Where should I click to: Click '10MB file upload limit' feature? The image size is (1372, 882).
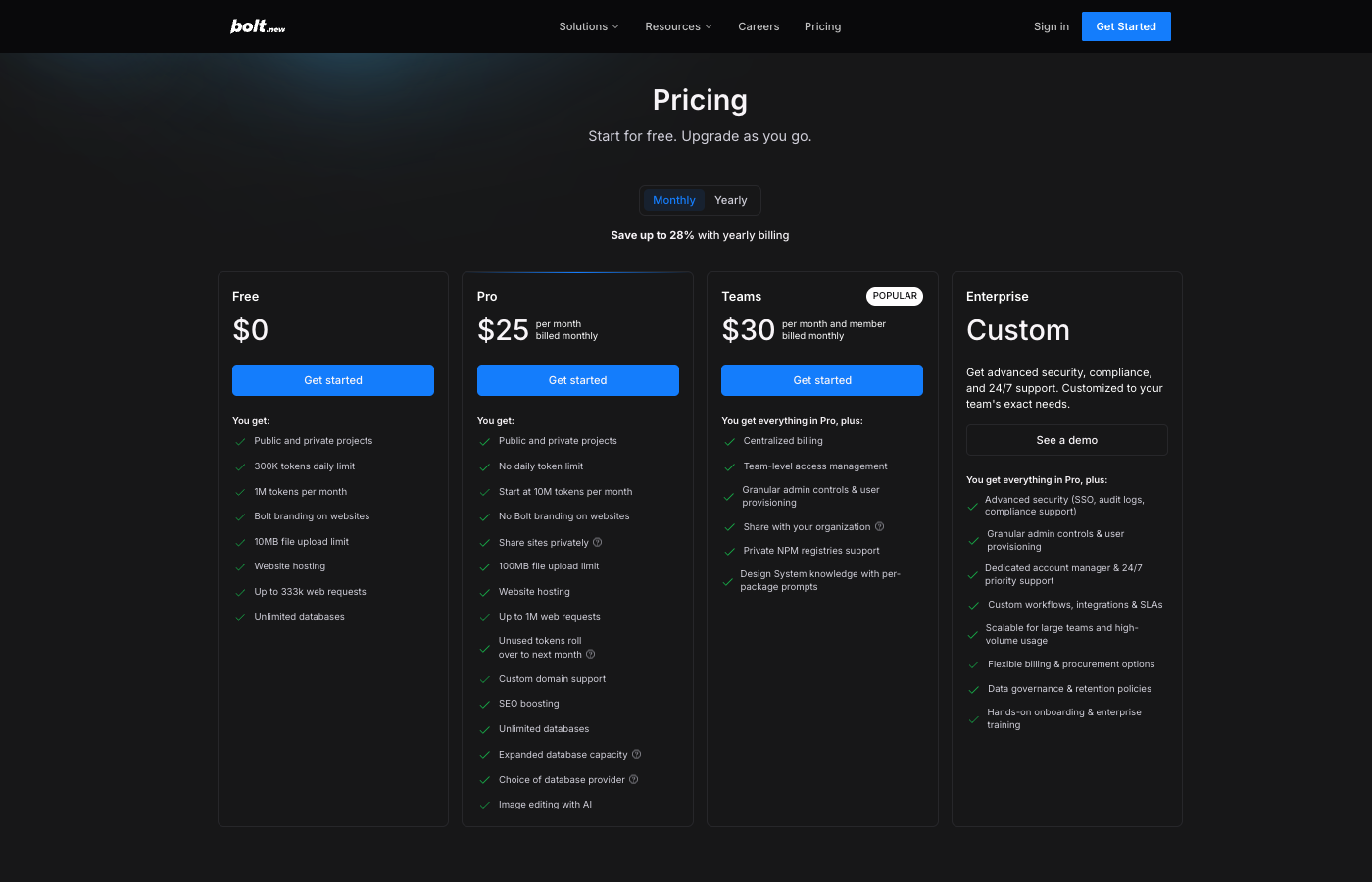tap(301, 542)
